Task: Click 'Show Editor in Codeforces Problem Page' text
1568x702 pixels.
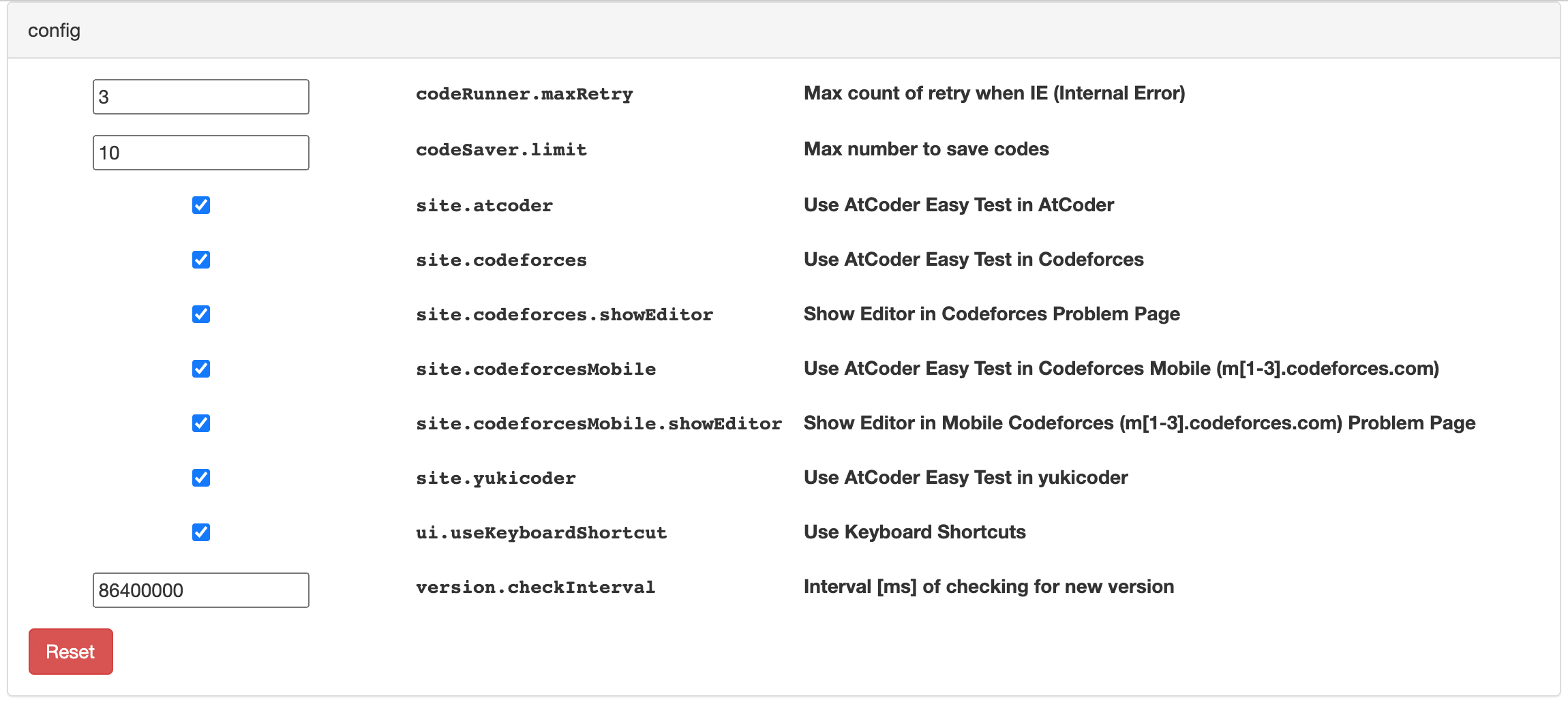Action: point(991,314)
